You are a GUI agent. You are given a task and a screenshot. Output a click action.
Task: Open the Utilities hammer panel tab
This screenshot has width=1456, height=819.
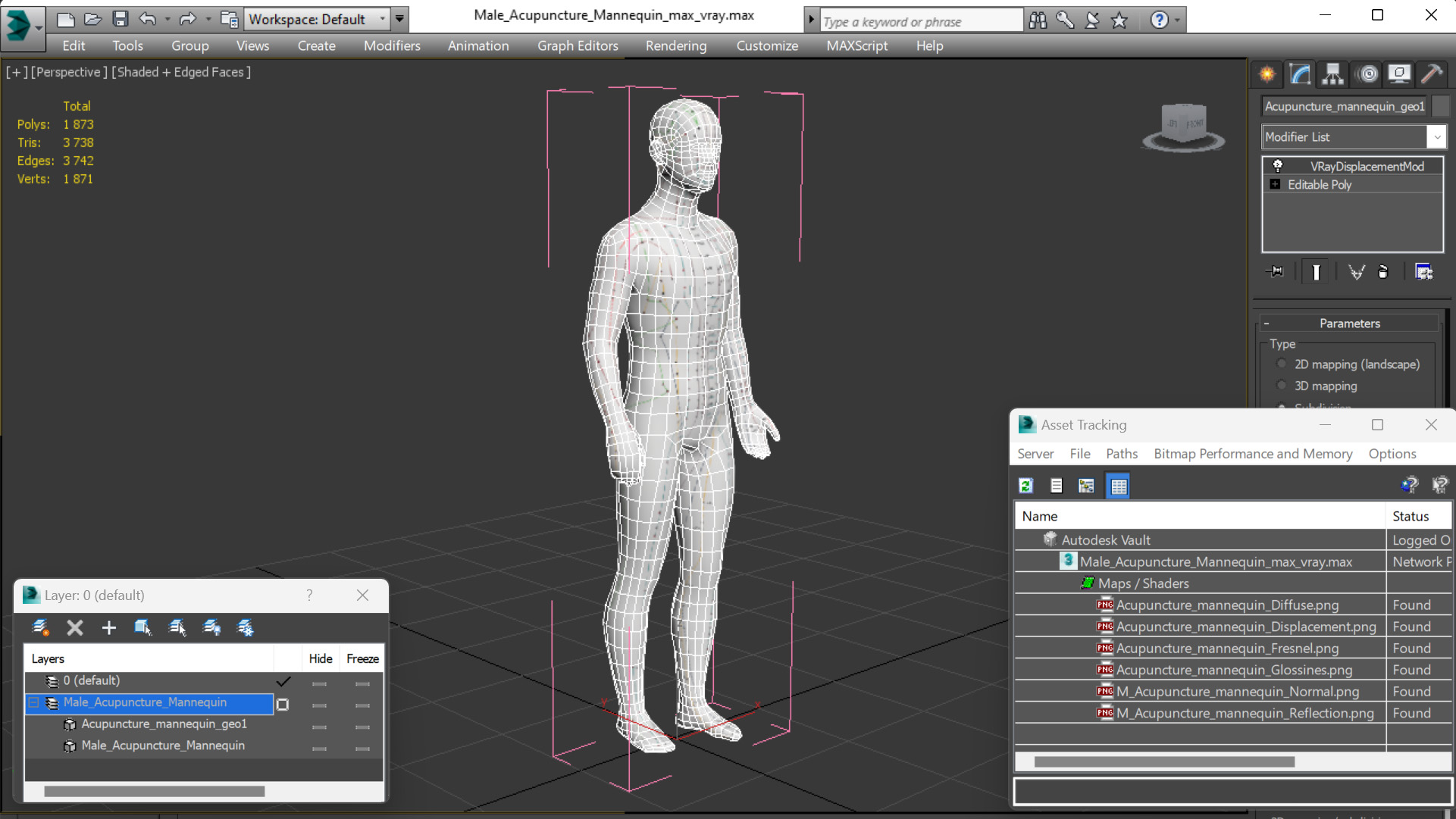pos(1432,74)
